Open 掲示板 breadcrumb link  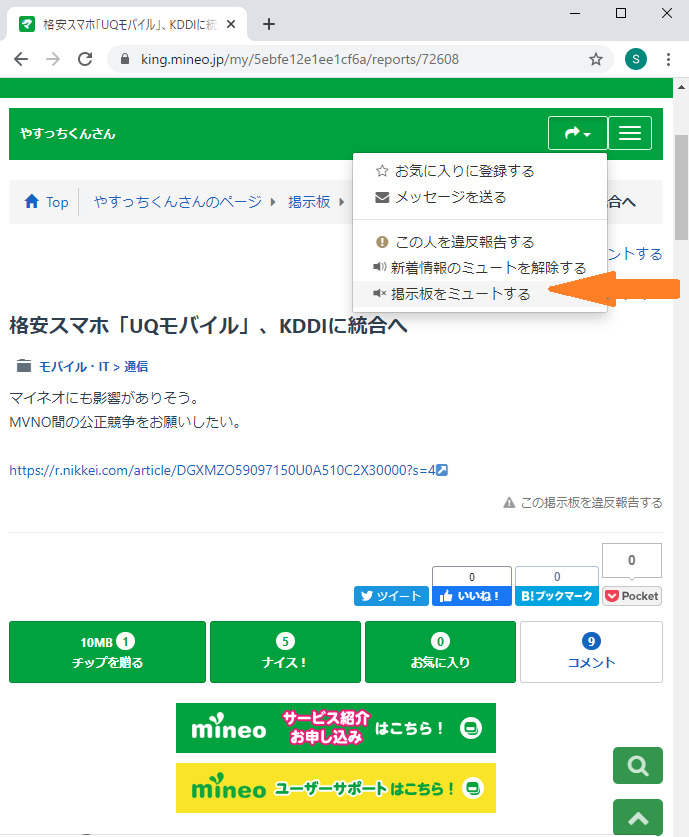pyautogui.click(x=310, y=202)
